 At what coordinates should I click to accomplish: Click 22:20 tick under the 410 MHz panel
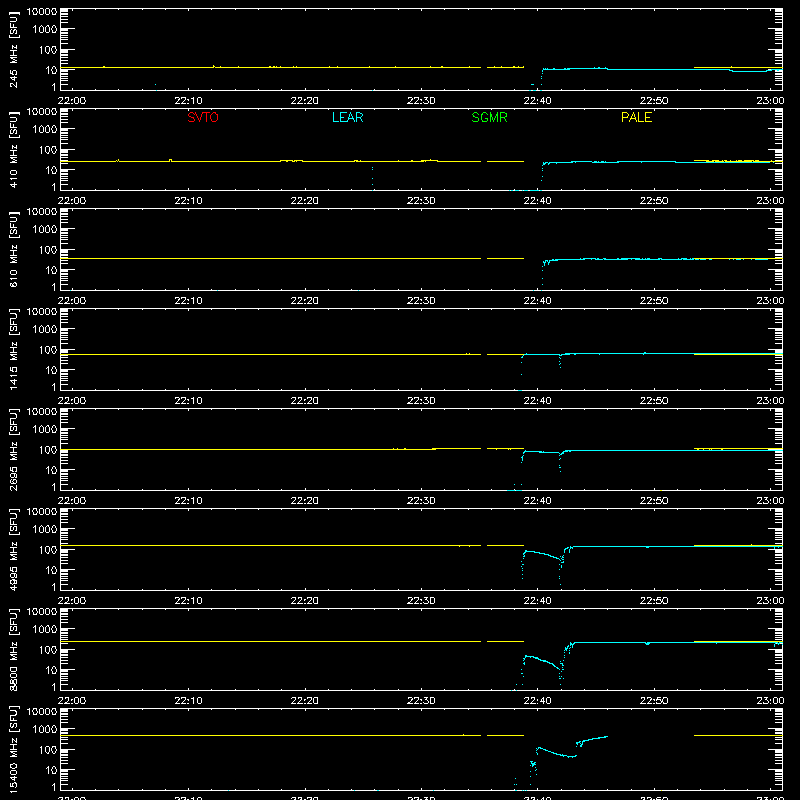(x=305, y=201)
